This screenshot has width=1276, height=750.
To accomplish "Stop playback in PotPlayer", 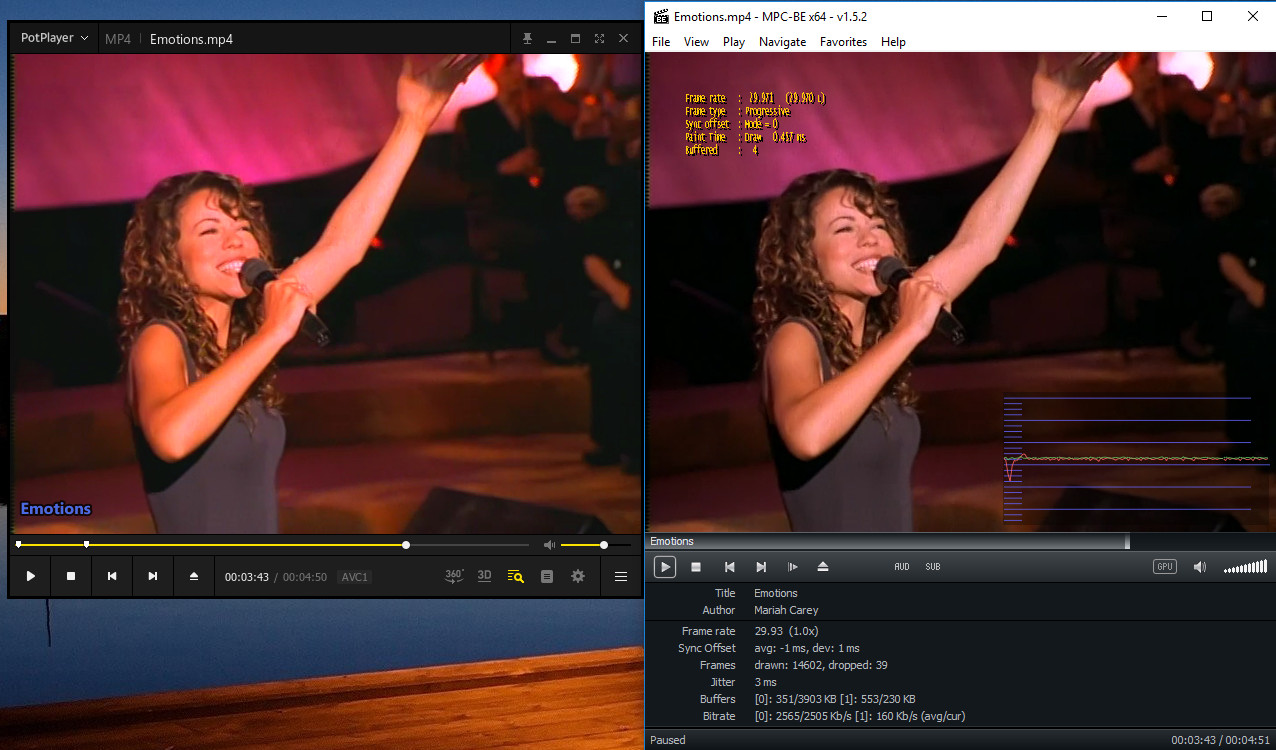I will (71, 576).
